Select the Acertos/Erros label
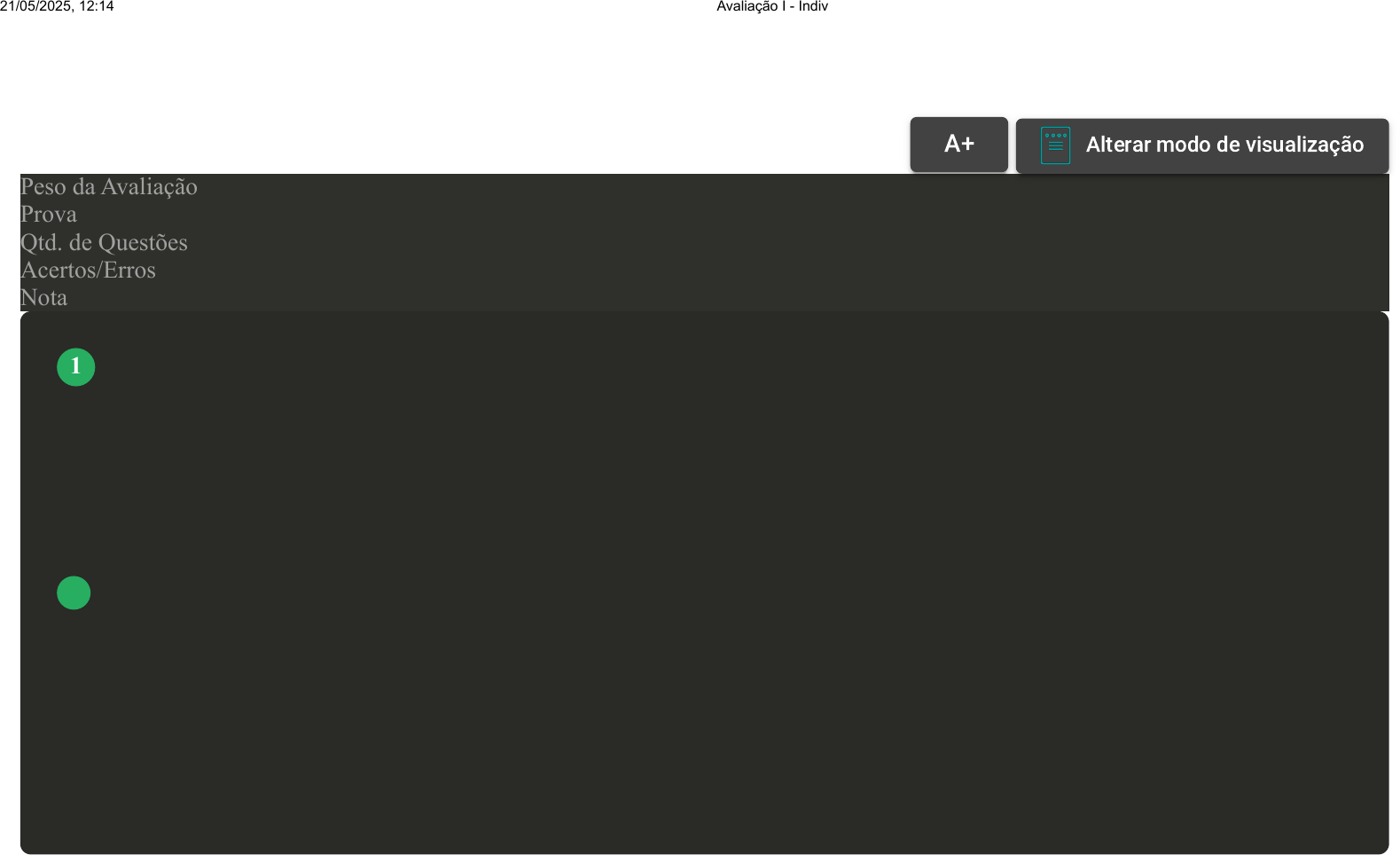This screenshot has height=855, width=1400. pos(88,271)
